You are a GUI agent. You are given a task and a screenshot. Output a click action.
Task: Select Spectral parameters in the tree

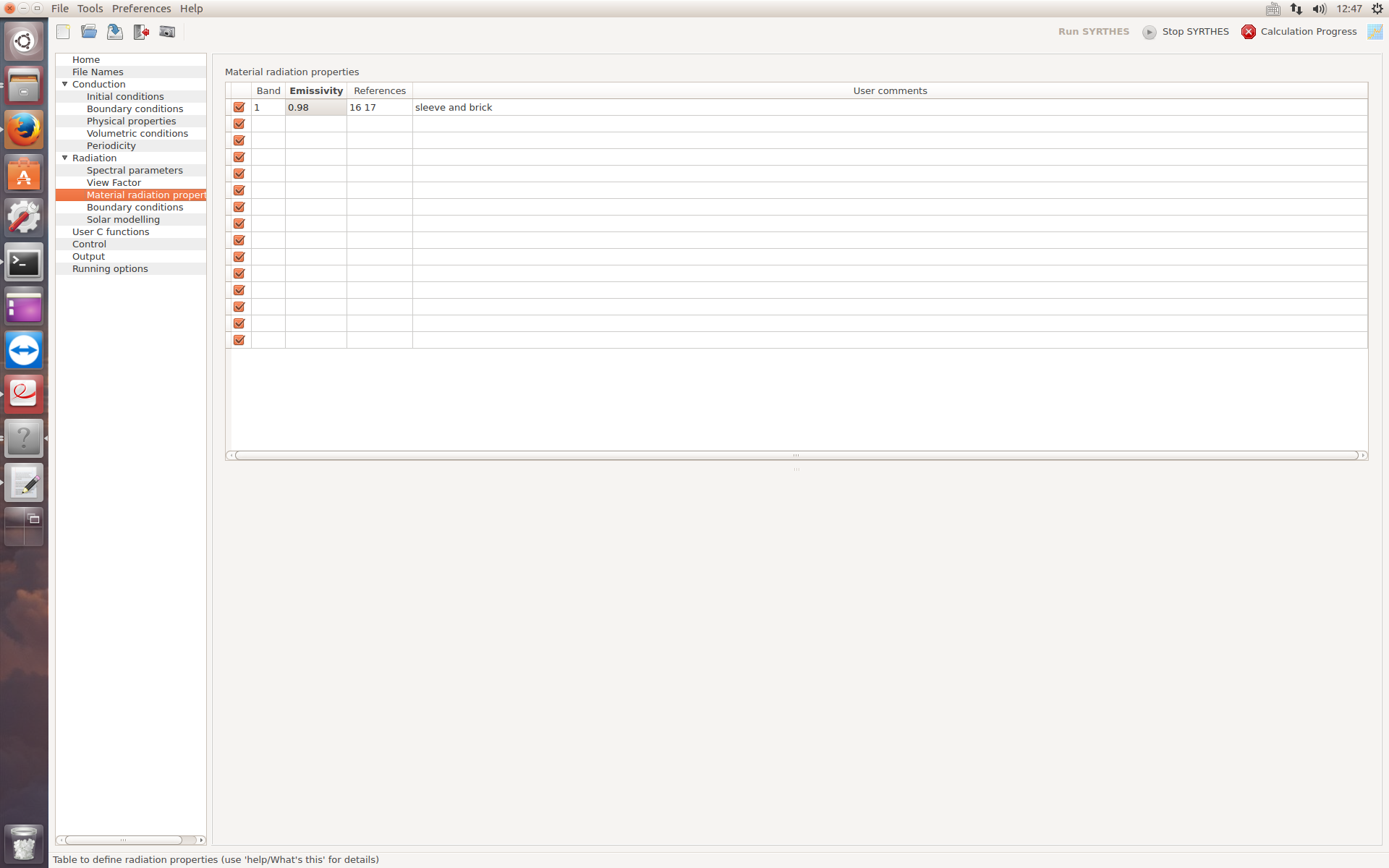point(135,170)
